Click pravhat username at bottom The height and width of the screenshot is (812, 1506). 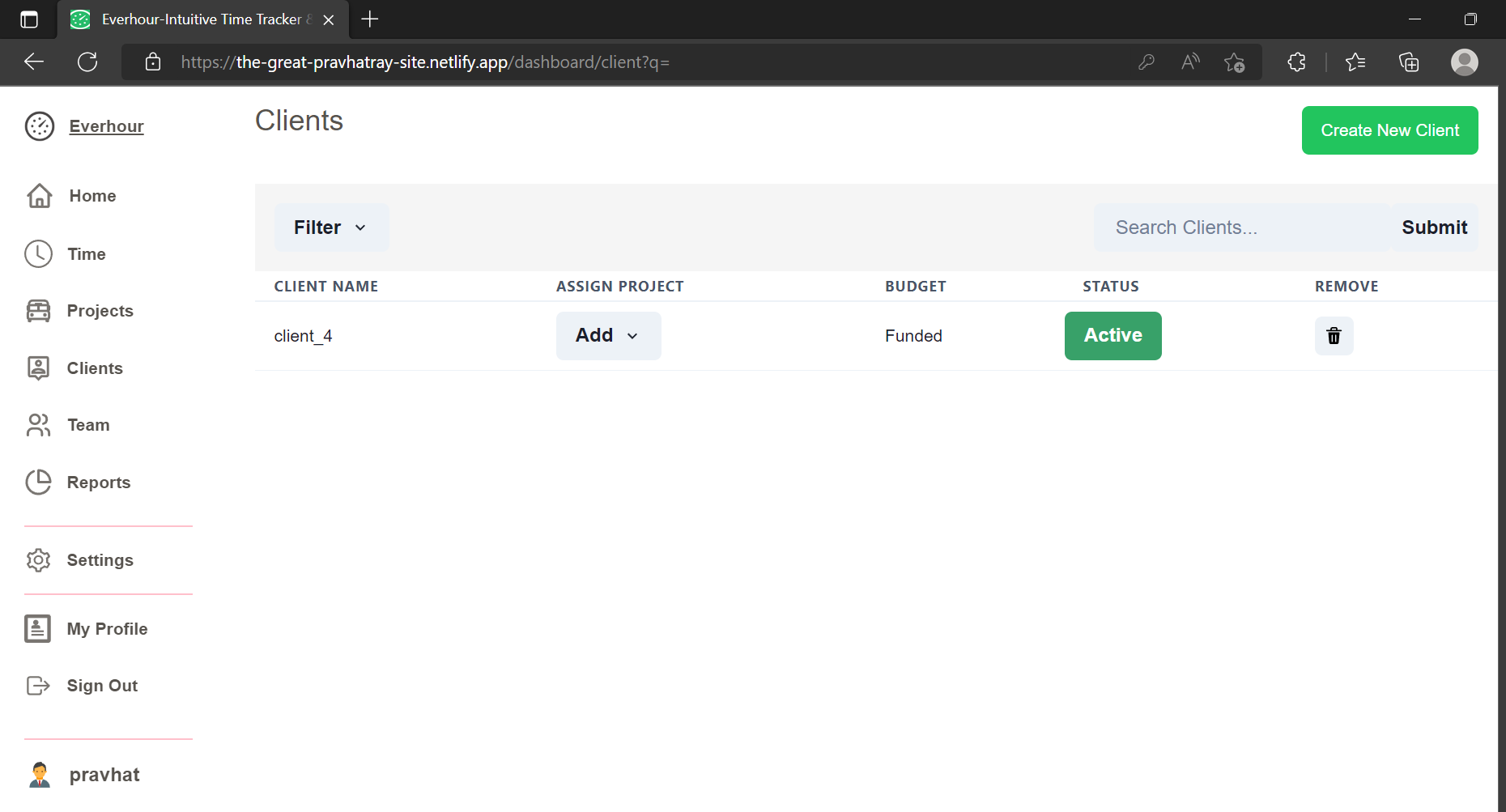click(x=104, y=775)
